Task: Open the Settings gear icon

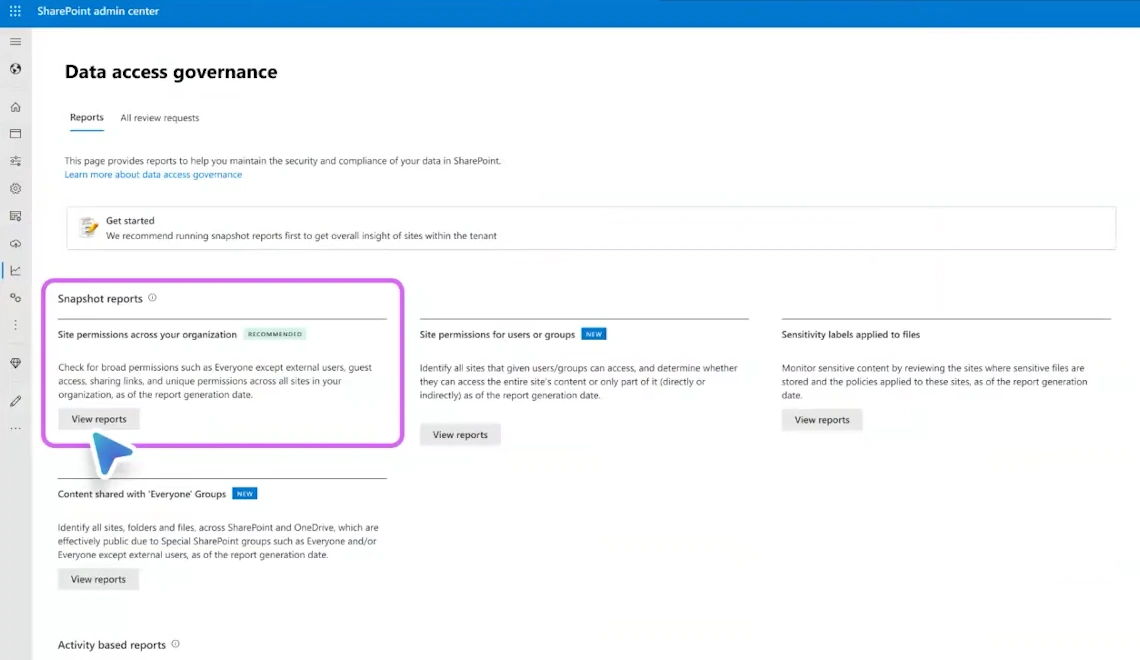Action: [15, 188]
